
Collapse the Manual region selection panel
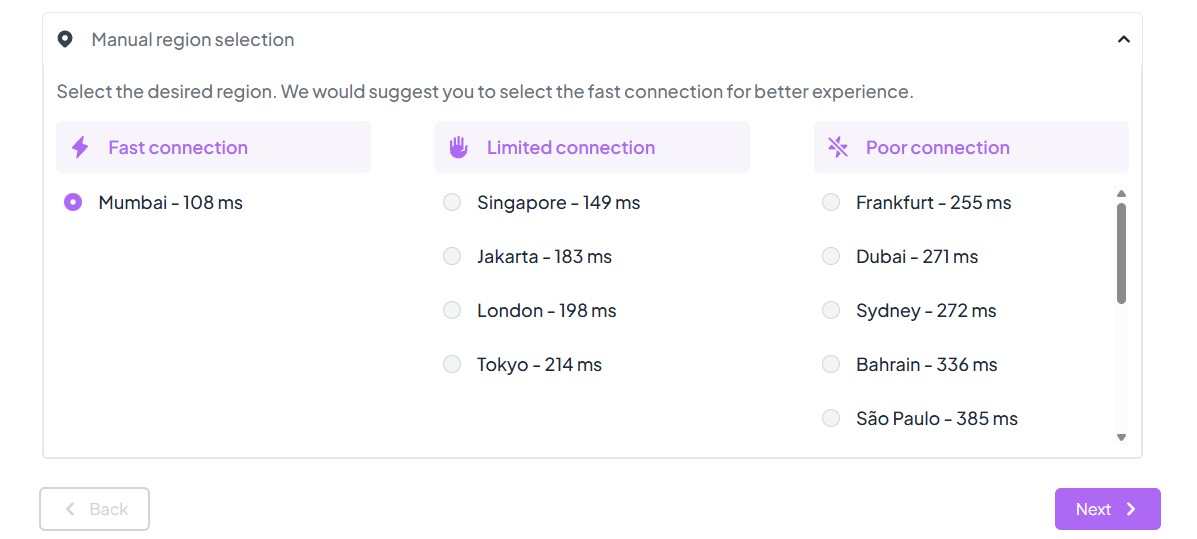[1123, 40]
